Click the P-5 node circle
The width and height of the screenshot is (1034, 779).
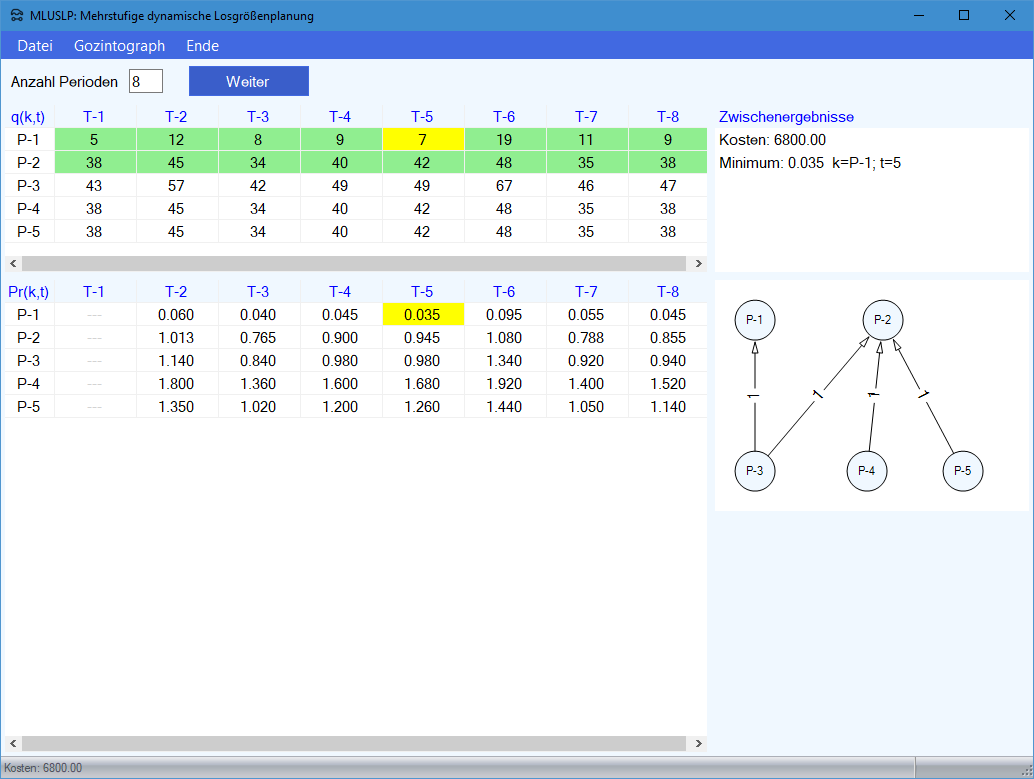[x=963, y=471]
